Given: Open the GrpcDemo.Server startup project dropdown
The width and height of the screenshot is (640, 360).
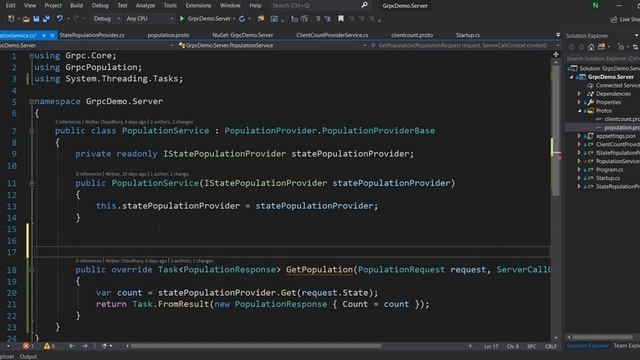Looking at the screenshot, I should [234, 19].
